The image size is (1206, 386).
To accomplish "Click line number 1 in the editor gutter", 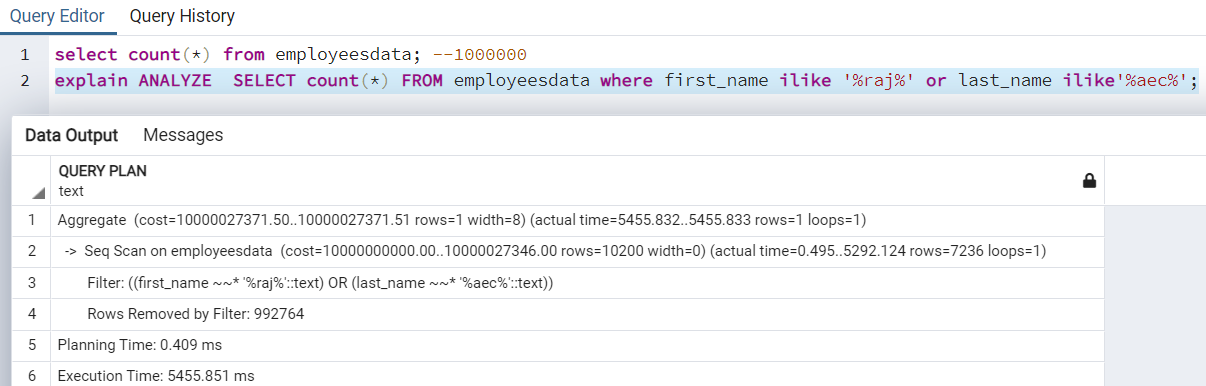I will tap(25, 54).
